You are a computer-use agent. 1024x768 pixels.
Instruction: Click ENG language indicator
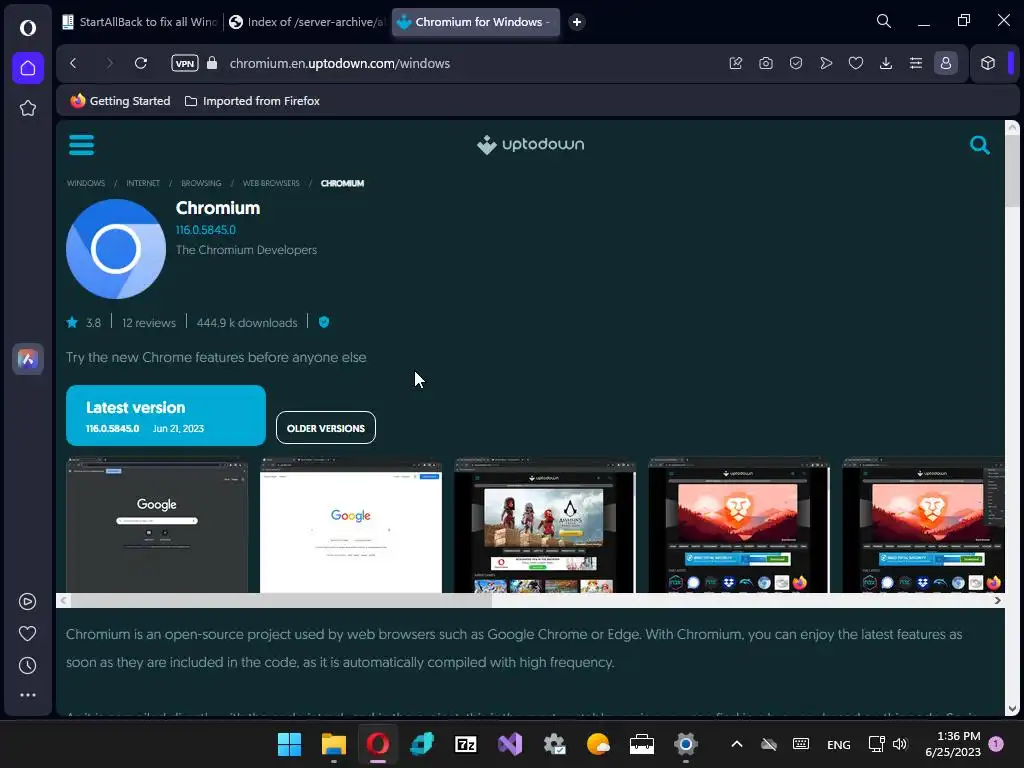[839, 744]
